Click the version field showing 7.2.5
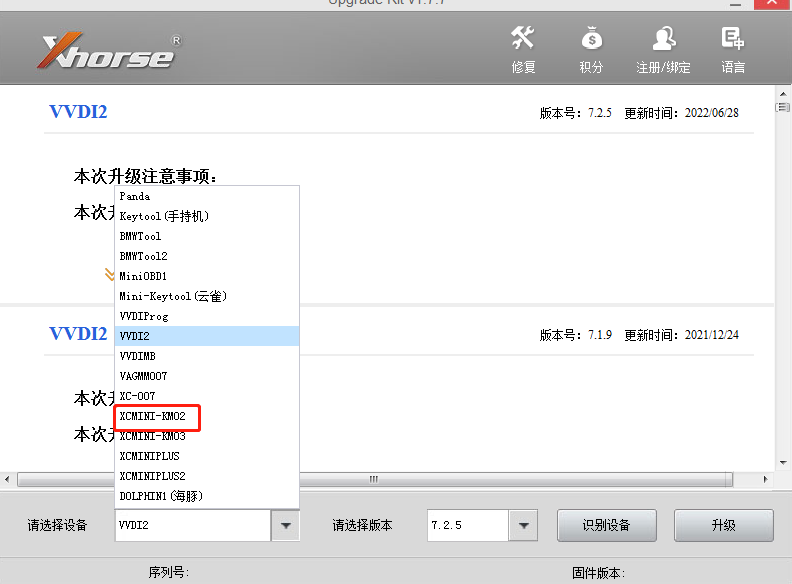The image size is (792, 584). tap(468, 525)
